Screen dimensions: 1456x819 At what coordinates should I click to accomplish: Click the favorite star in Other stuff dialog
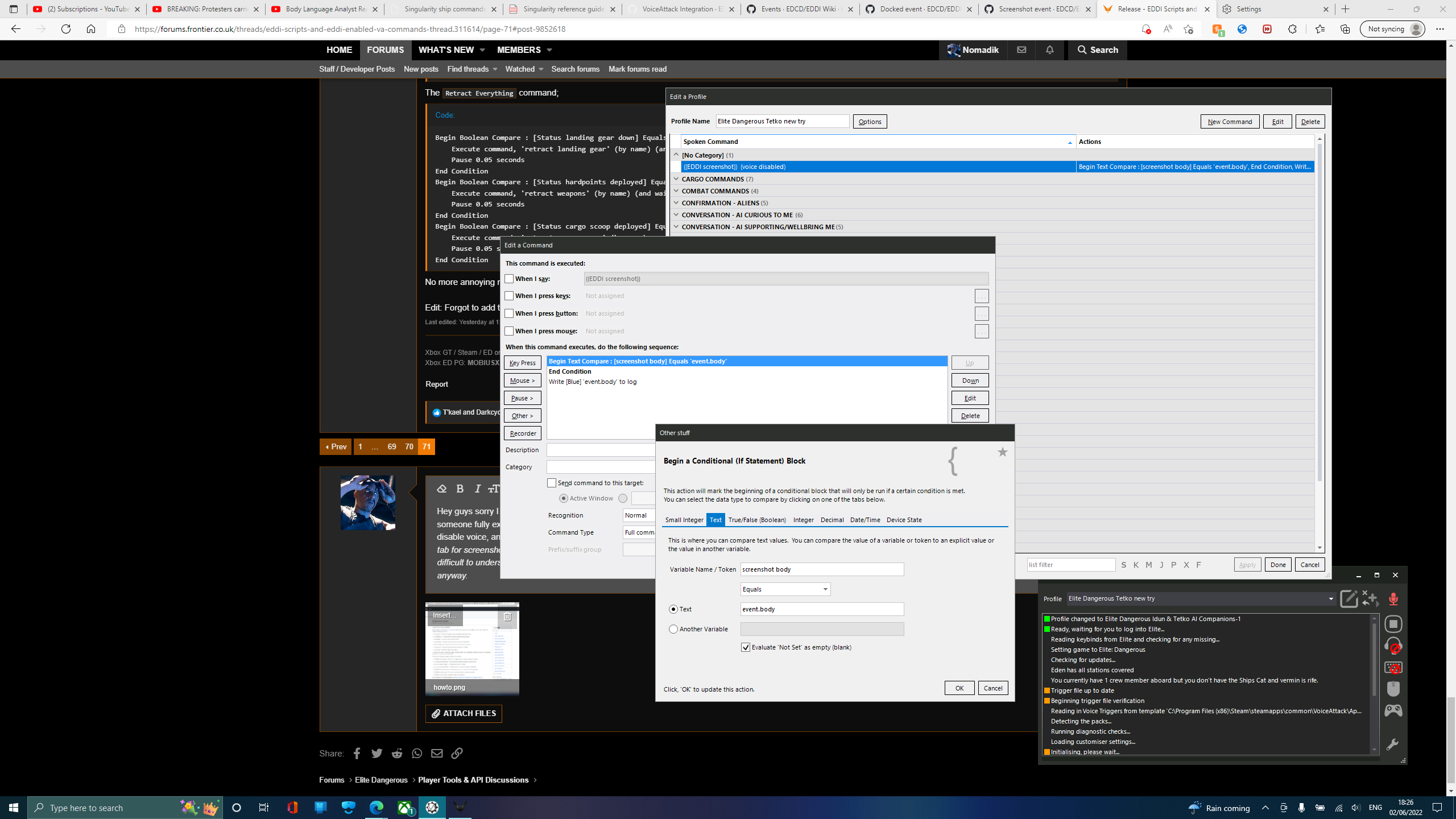click(x=1002, y=452)
